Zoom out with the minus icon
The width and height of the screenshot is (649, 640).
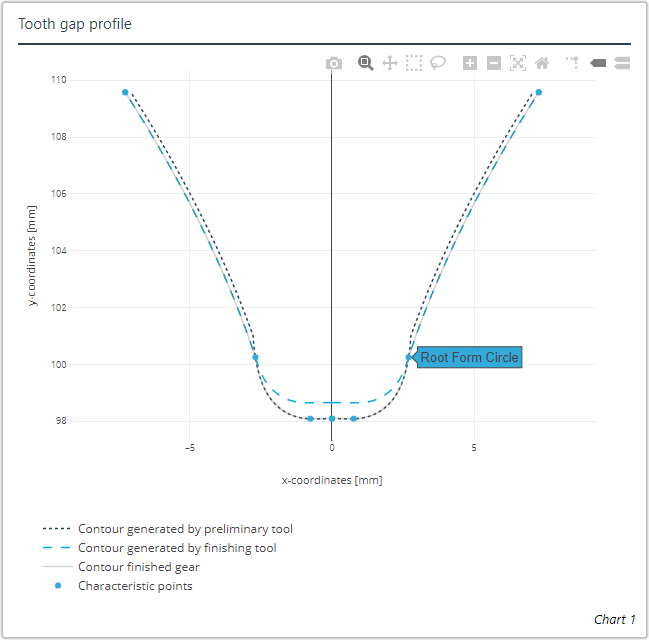pos(494,63)
